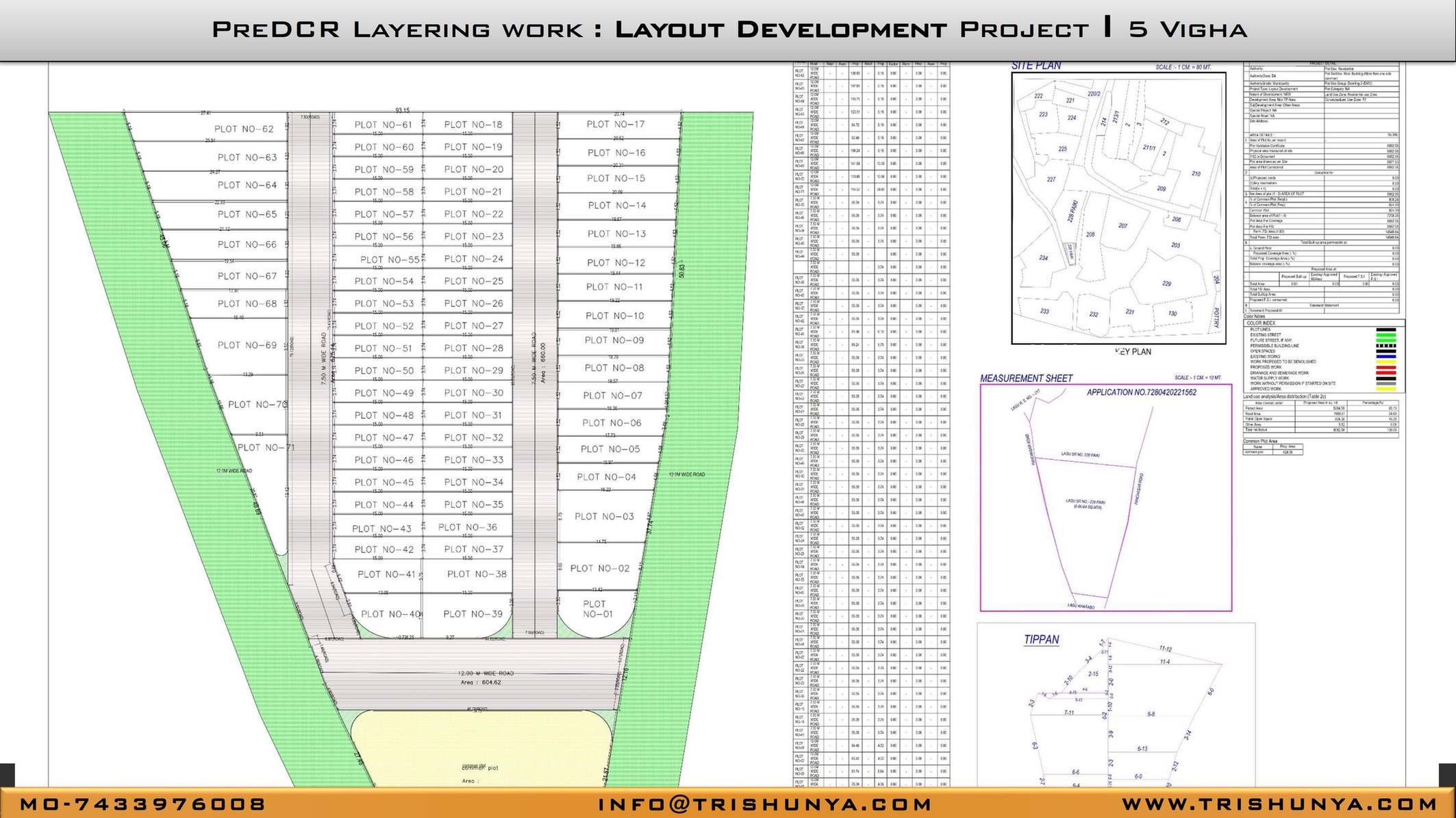Select the PLOT NO-24 label
The height and width of the screenshot is (818, 1456).
(473, 259)
